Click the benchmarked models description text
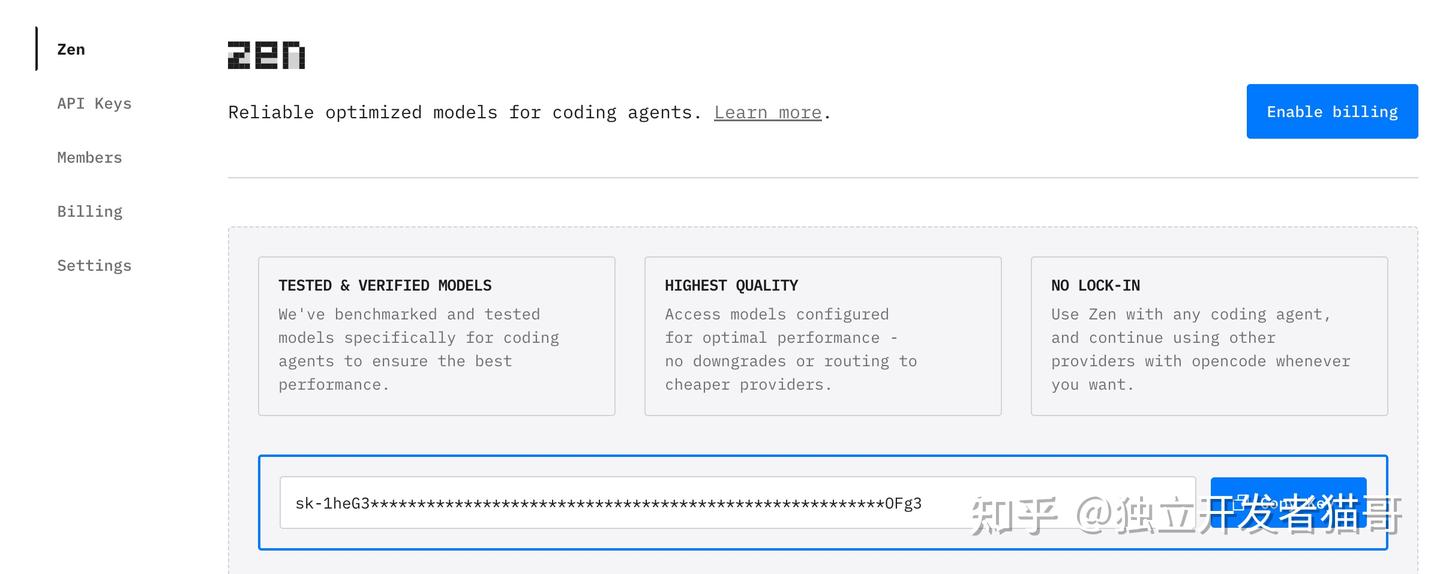 click(418, 349)
